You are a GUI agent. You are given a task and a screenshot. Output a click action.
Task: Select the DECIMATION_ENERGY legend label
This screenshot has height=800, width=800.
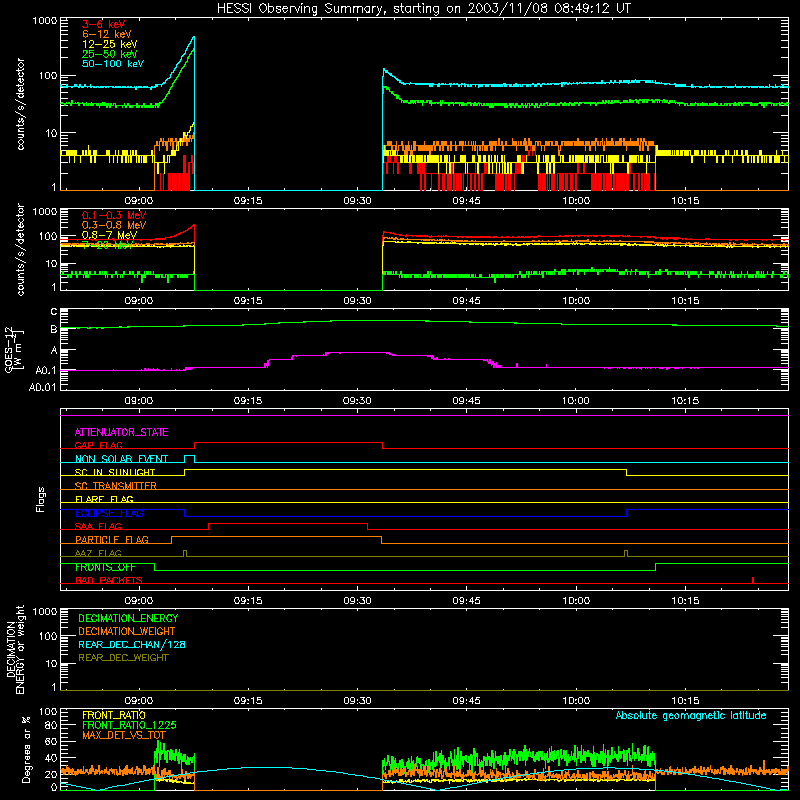pyautogui.click(x=128, y=618)
